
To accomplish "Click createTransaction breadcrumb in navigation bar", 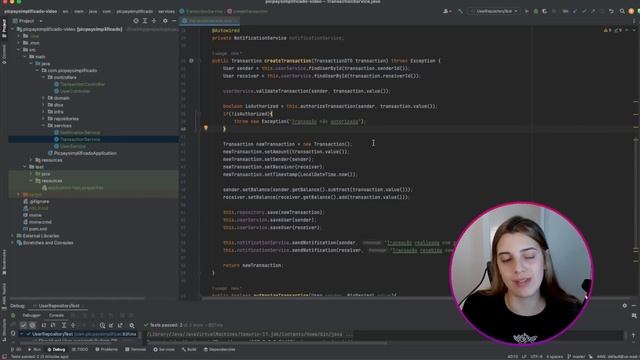I will (248, 11).
